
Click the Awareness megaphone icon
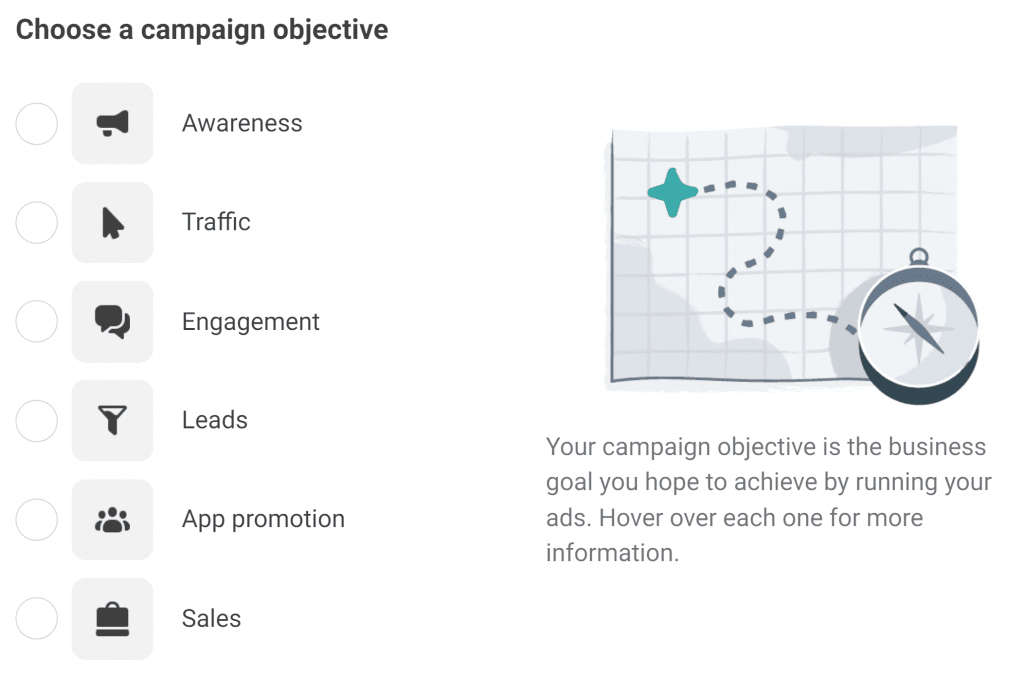click(112, 123)
